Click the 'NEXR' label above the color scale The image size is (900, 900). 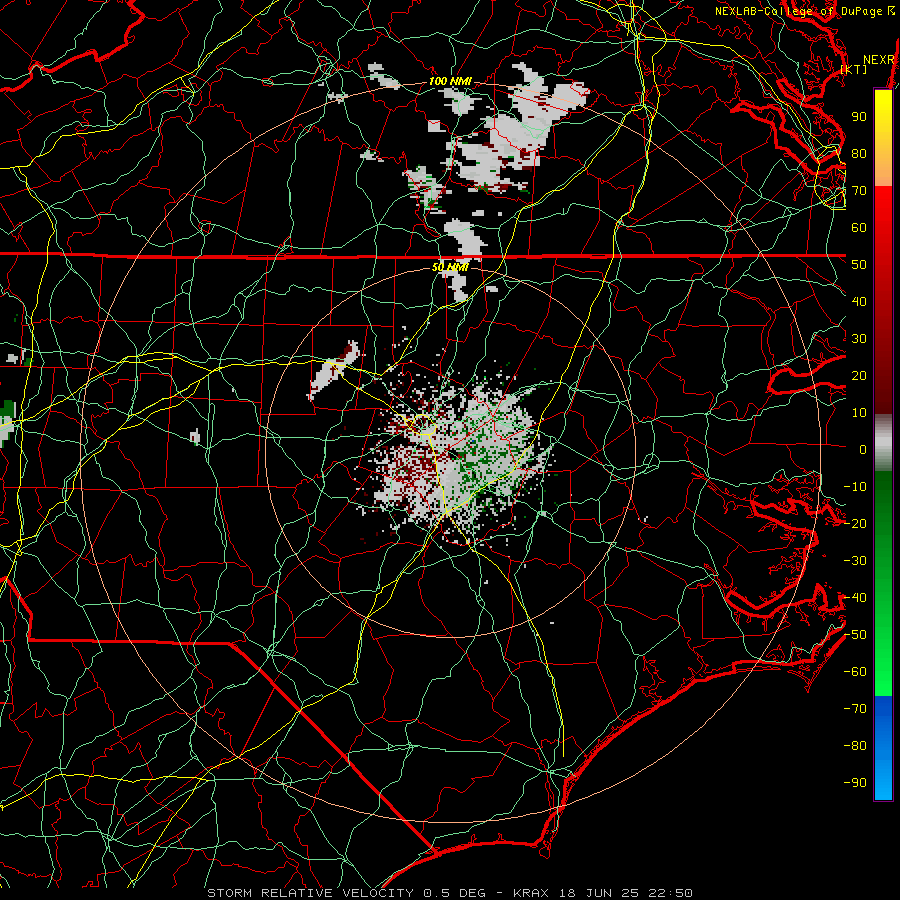click(879, 60)
